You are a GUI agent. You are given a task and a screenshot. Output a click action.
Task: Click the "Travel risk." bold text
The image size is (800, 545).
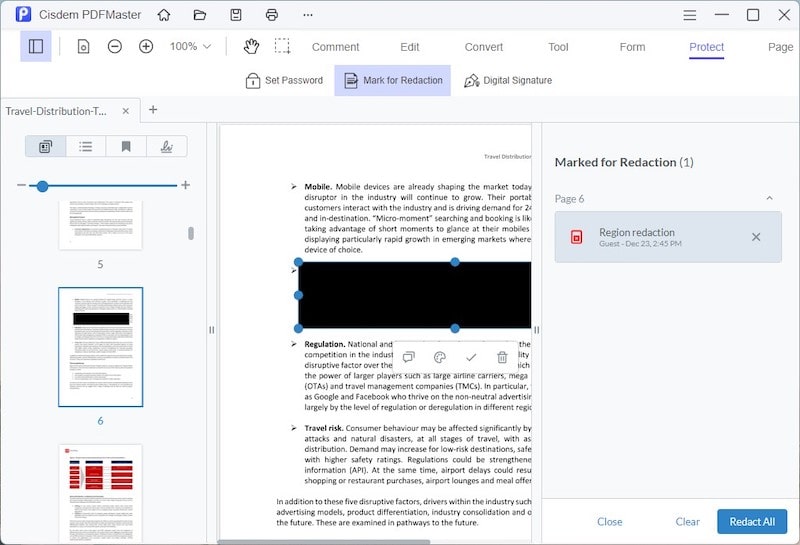pyautogui.click(x=323, y=428)
